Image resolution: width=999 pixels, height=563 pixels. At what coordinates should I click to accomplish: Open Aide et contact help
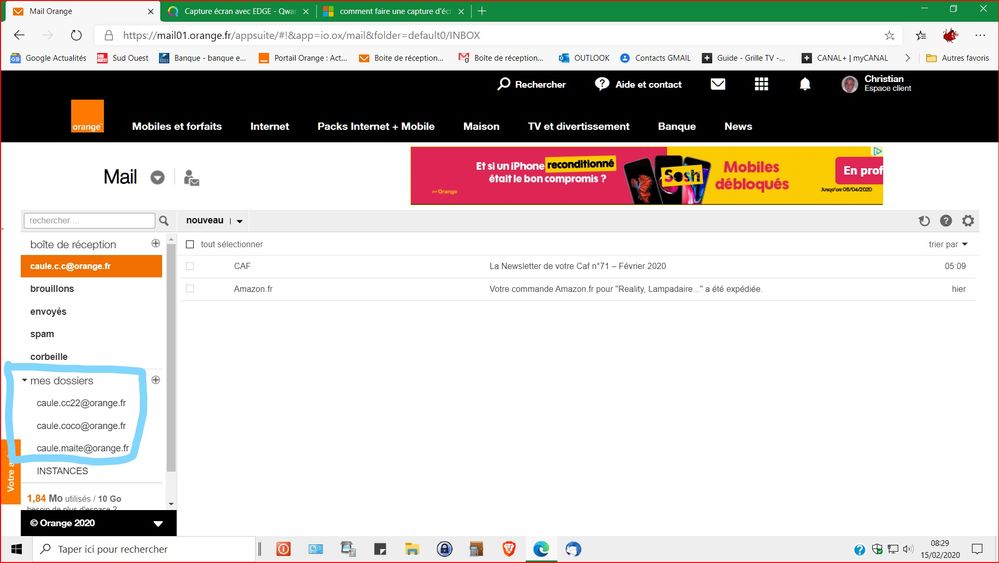(638, 84)
